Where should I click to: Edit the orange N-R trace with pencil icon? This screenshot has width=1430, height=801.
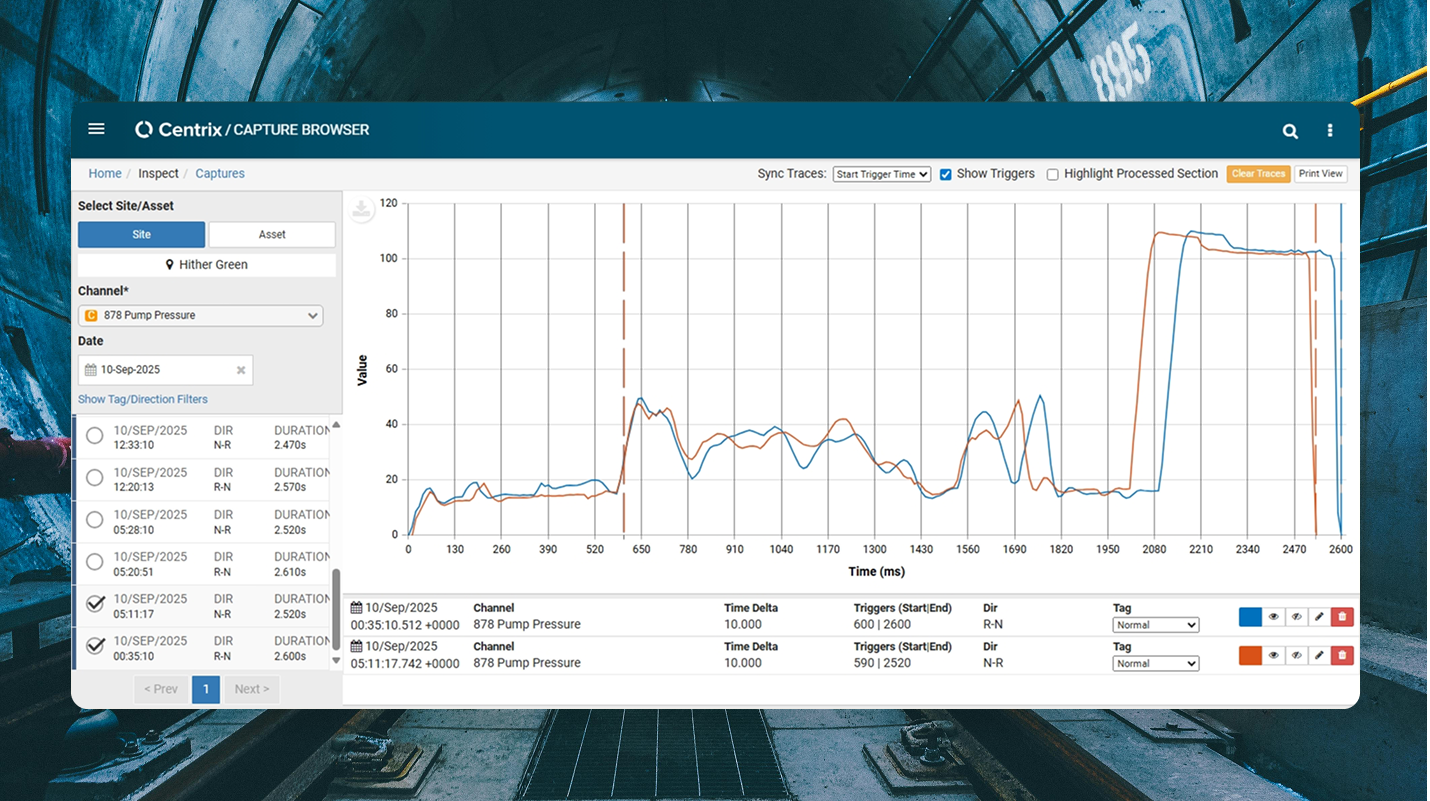(x=1319, y=656)
